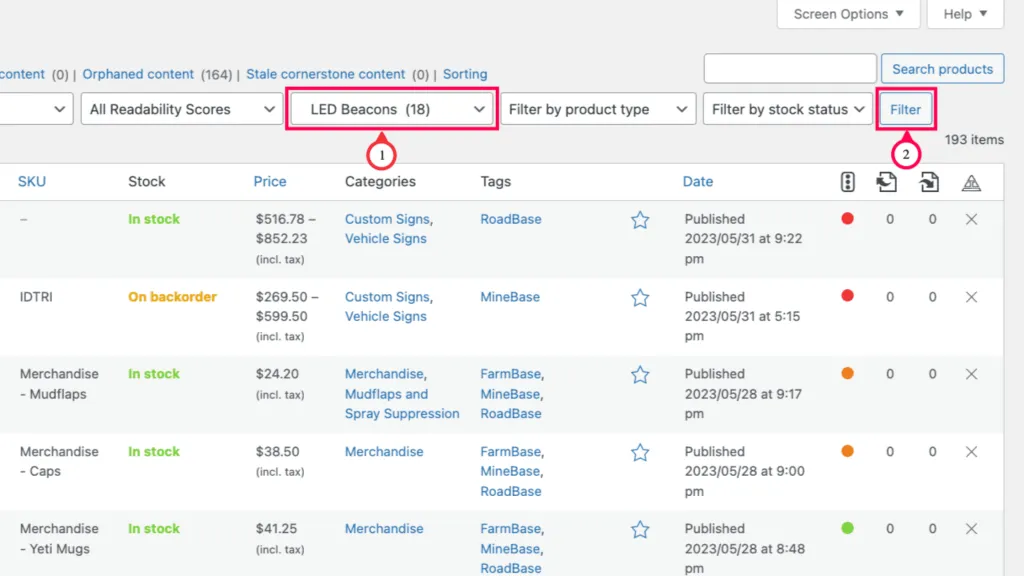Click the outgoing internal links column icon
Image resolution: width=1024 pixels, height=576 pixels.
pyautogui.click(x=886, y=182)
